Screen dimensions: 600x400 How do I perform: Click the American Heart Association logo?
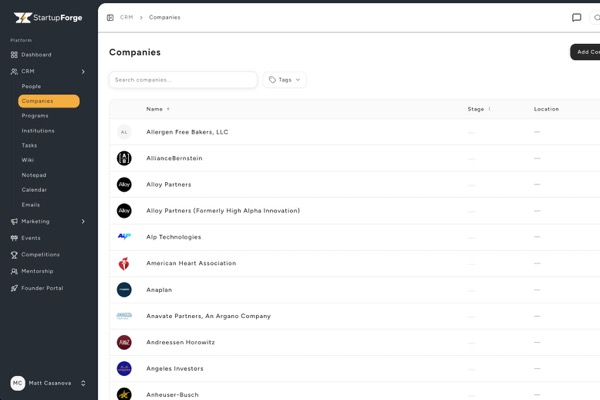[124, 263]
